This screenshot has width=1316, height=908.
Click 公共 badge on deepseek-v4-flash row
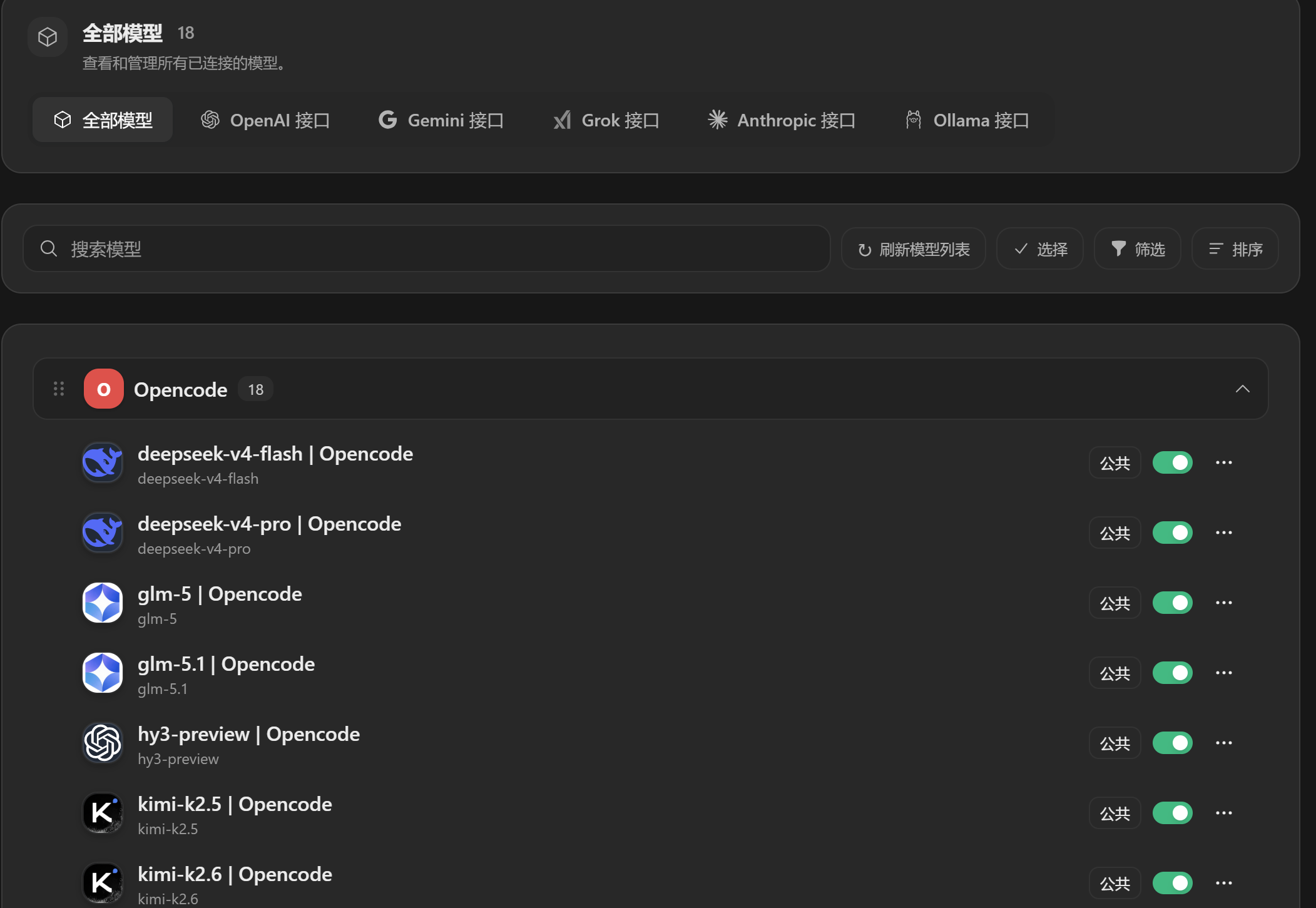point(1115,462)
